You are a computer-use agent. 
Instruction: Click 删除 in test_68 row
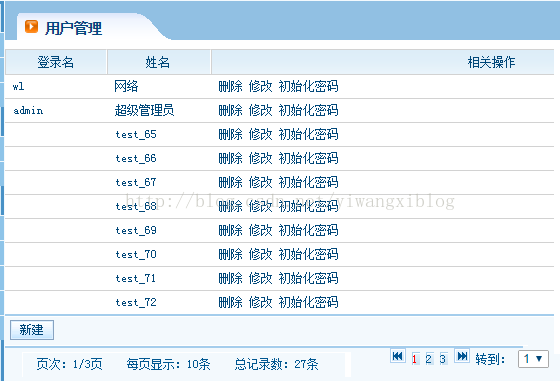tap(230, 206)
